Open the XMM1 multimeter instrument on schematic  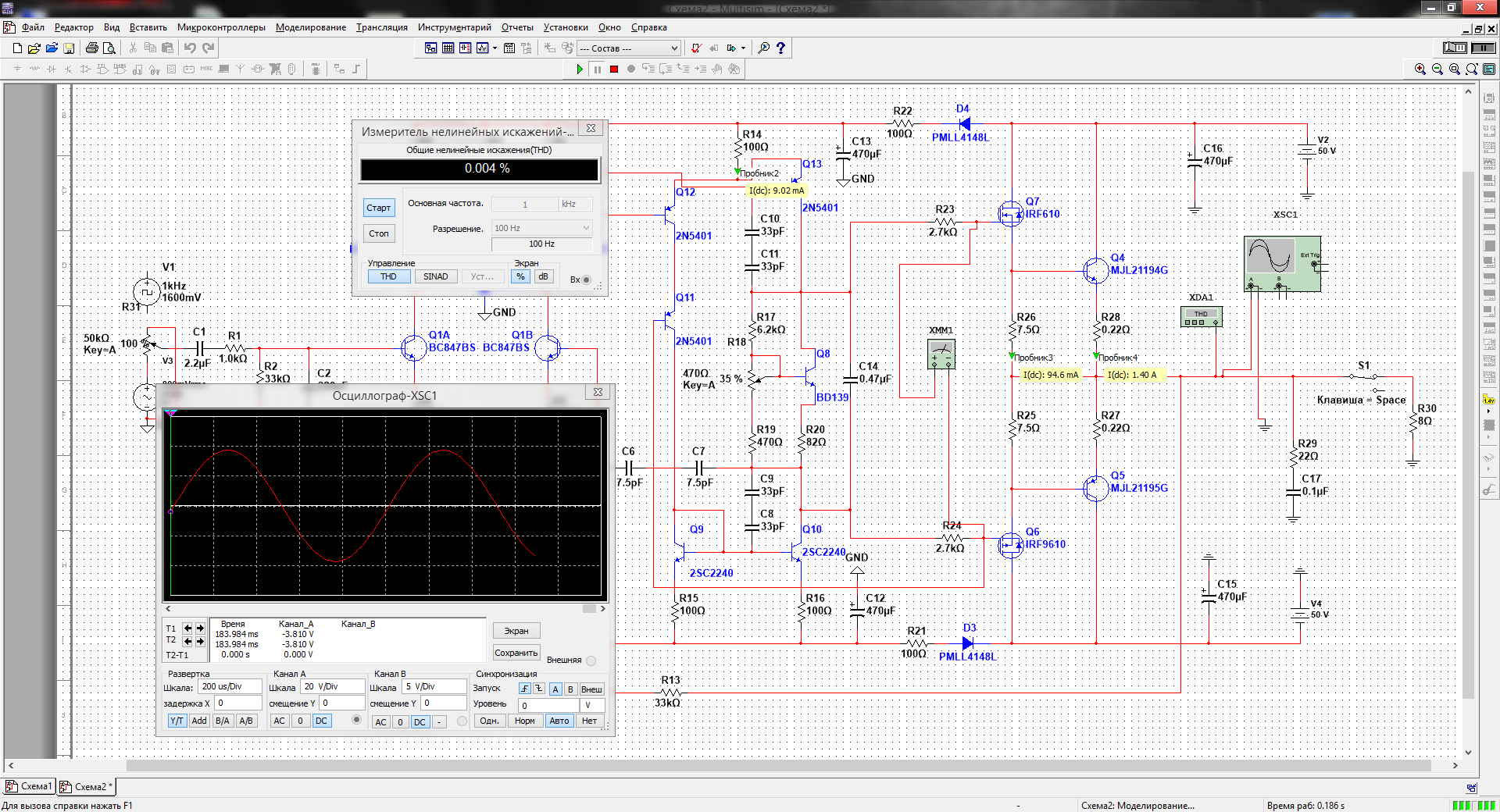941,354
